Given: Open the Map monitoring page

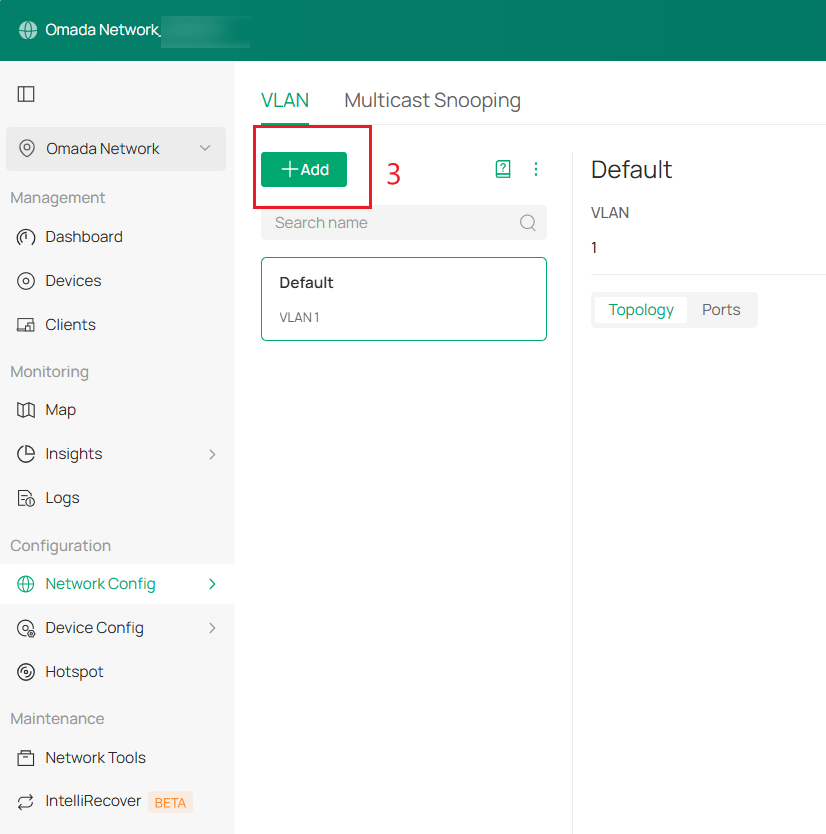Looking at the screenshot, I should (x=60, y=410).
